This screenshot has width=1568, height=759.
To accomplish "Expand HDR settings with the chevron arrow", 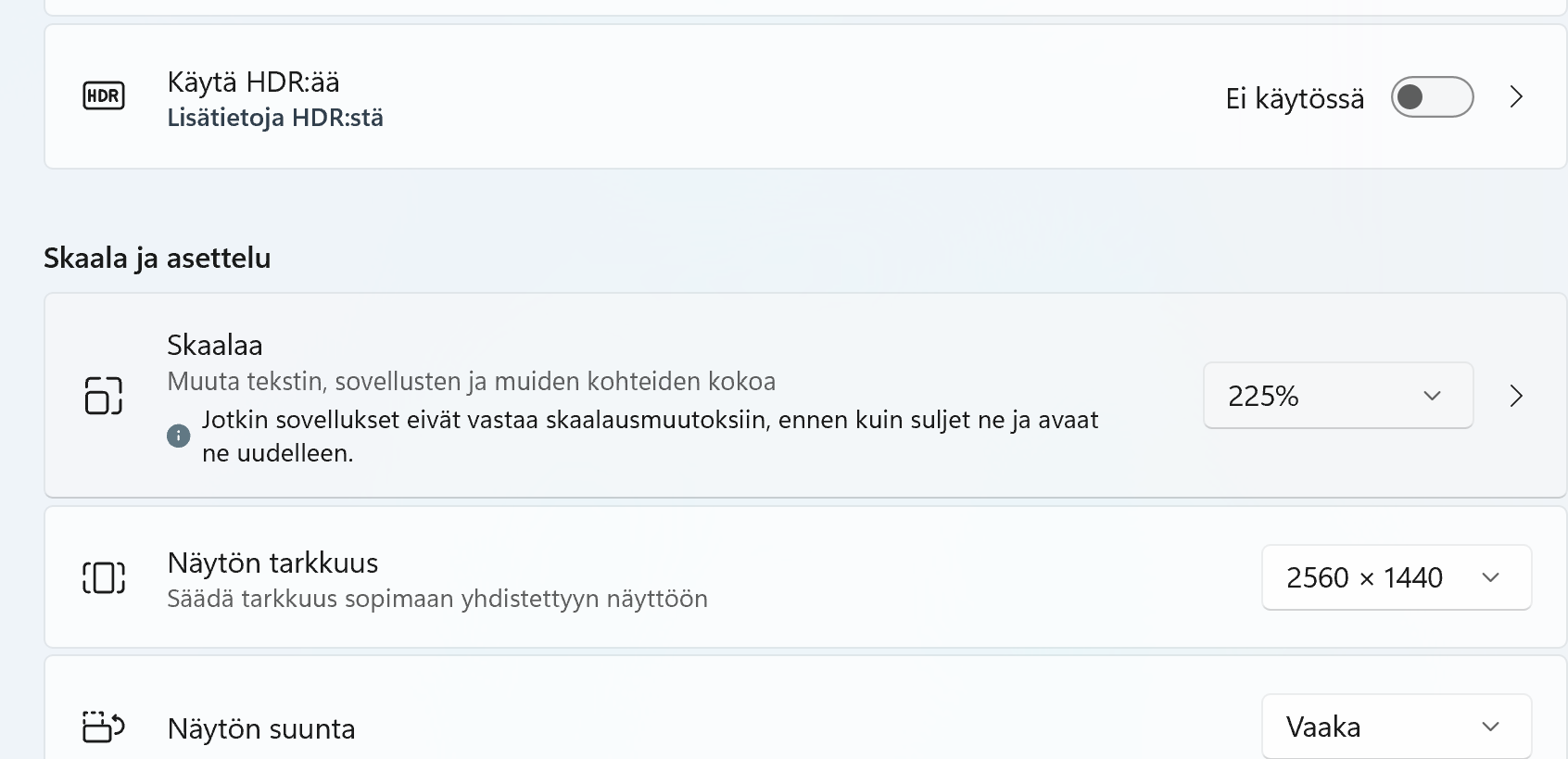I will pos(1516,96).
